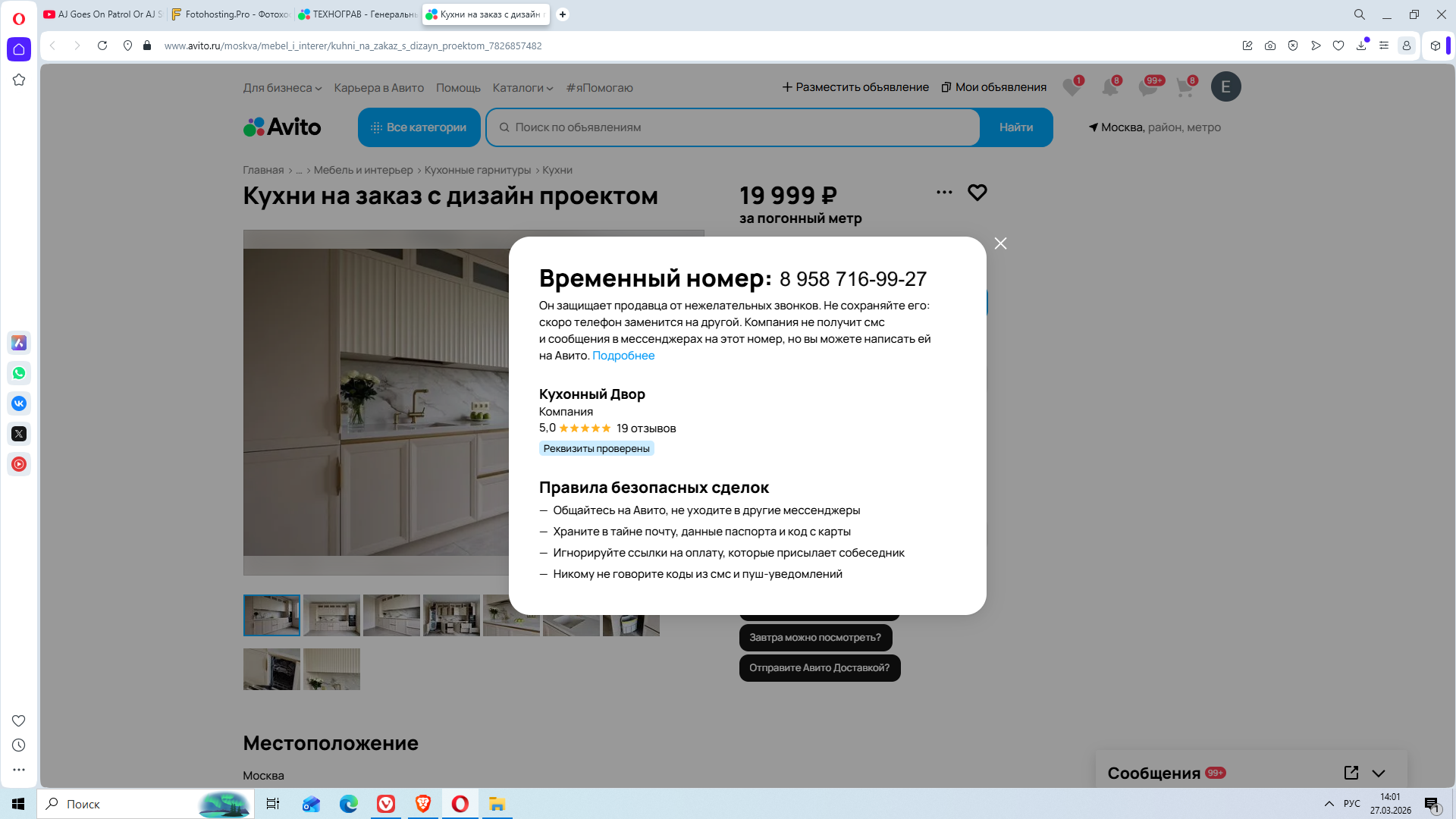
Task: Open WhatsApp in Opera sidebar
Action: tap(19, 373)
